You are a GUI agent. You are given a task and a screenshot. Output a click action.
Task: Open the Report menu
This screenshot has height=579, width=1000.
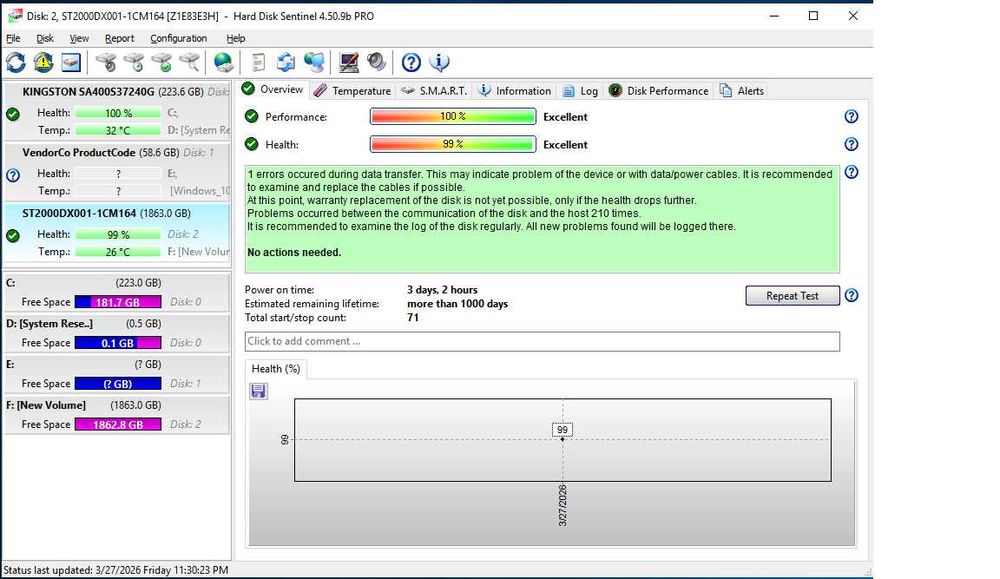pyautogui.click(x=119, y=38)
